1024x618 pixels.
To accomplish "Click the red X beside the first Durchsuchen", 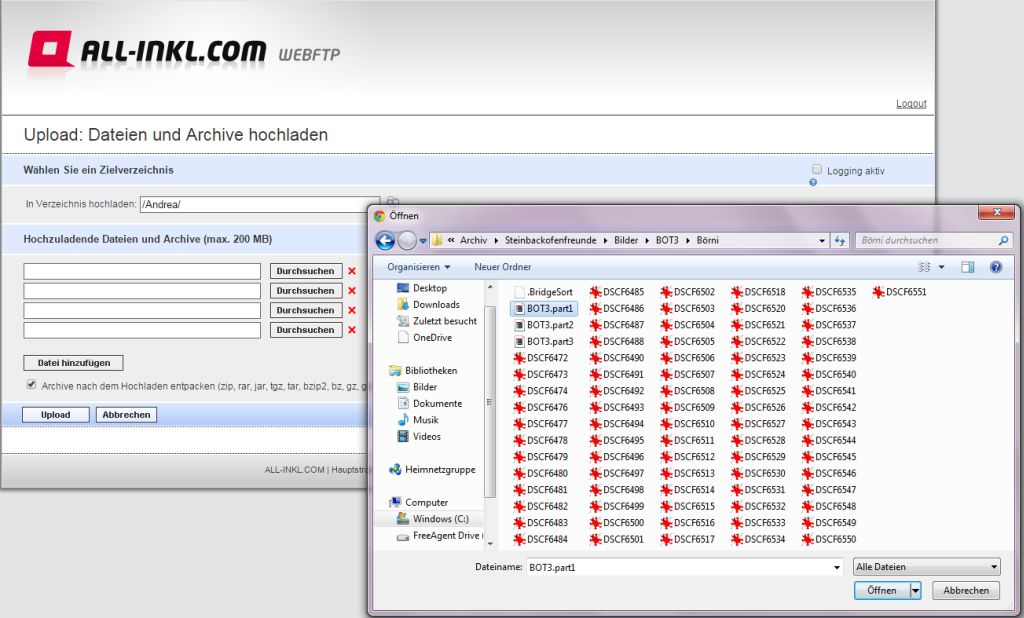I will 351,271.
